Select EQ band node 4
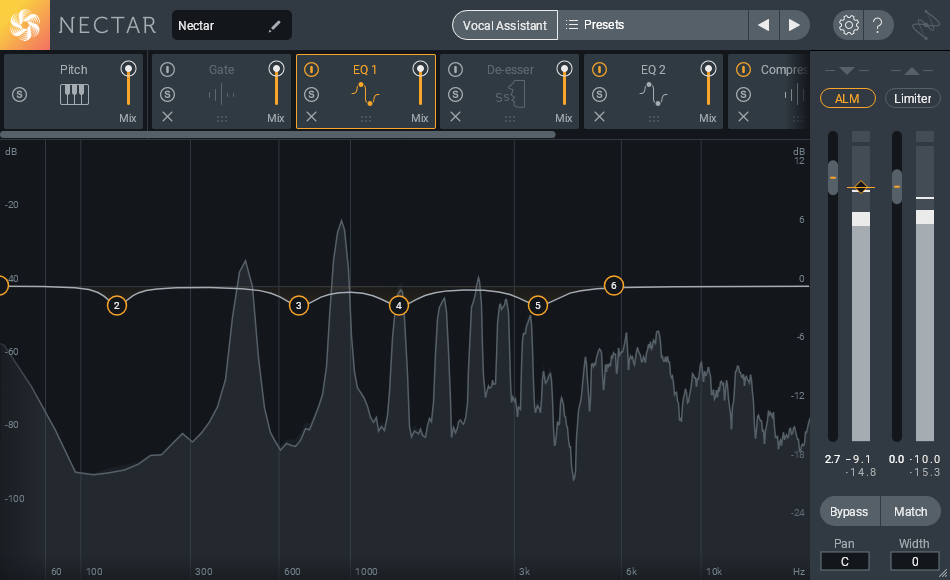Viewport: 950px width, 580px height. 399,305
